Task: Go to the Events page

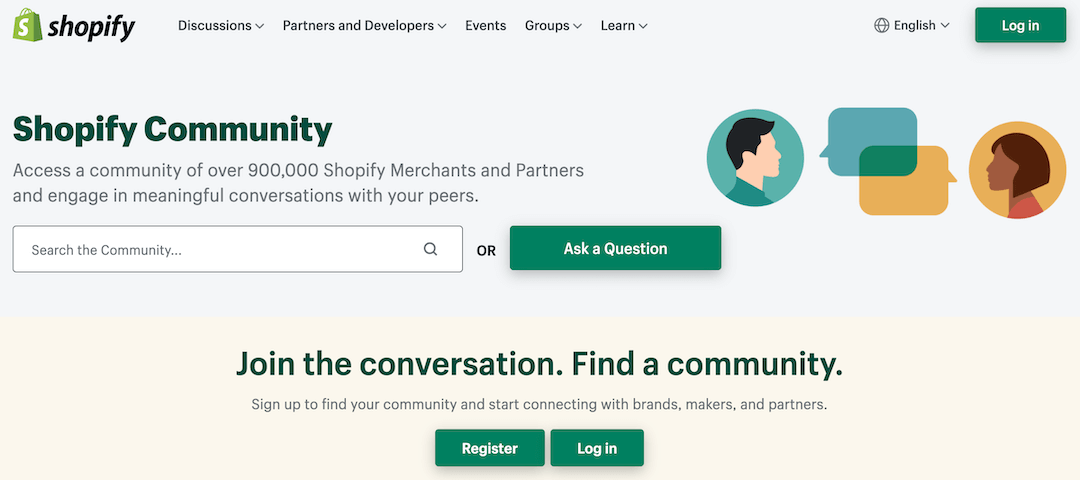Action: coord(486,25)
